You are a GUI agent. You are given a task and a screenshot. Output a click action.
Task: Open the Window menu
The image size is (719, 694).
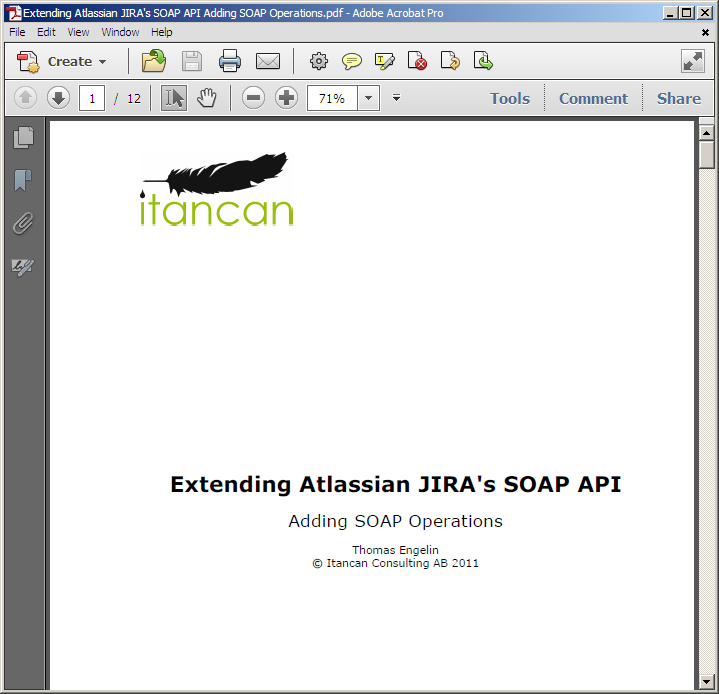coord(120,32)
